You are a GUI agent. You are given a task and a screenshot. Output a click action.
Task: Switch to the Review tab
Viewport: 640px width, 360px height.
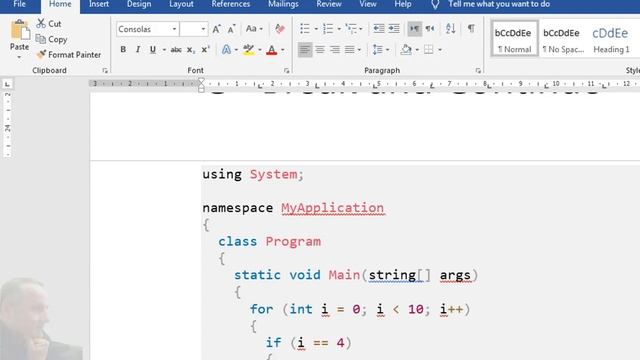tap(329, 4)
